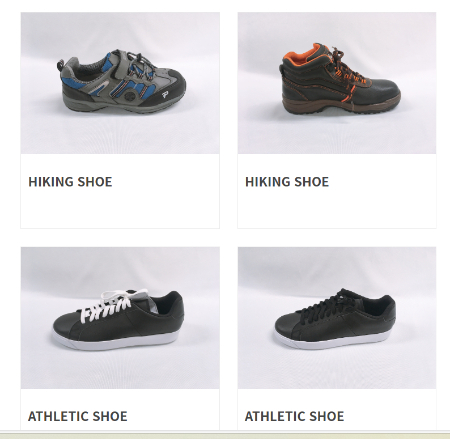Click the round emblem on the gray hiking shoe
Image resolution: width=450 pixels, height=439 pixels.
click(130, 96)
